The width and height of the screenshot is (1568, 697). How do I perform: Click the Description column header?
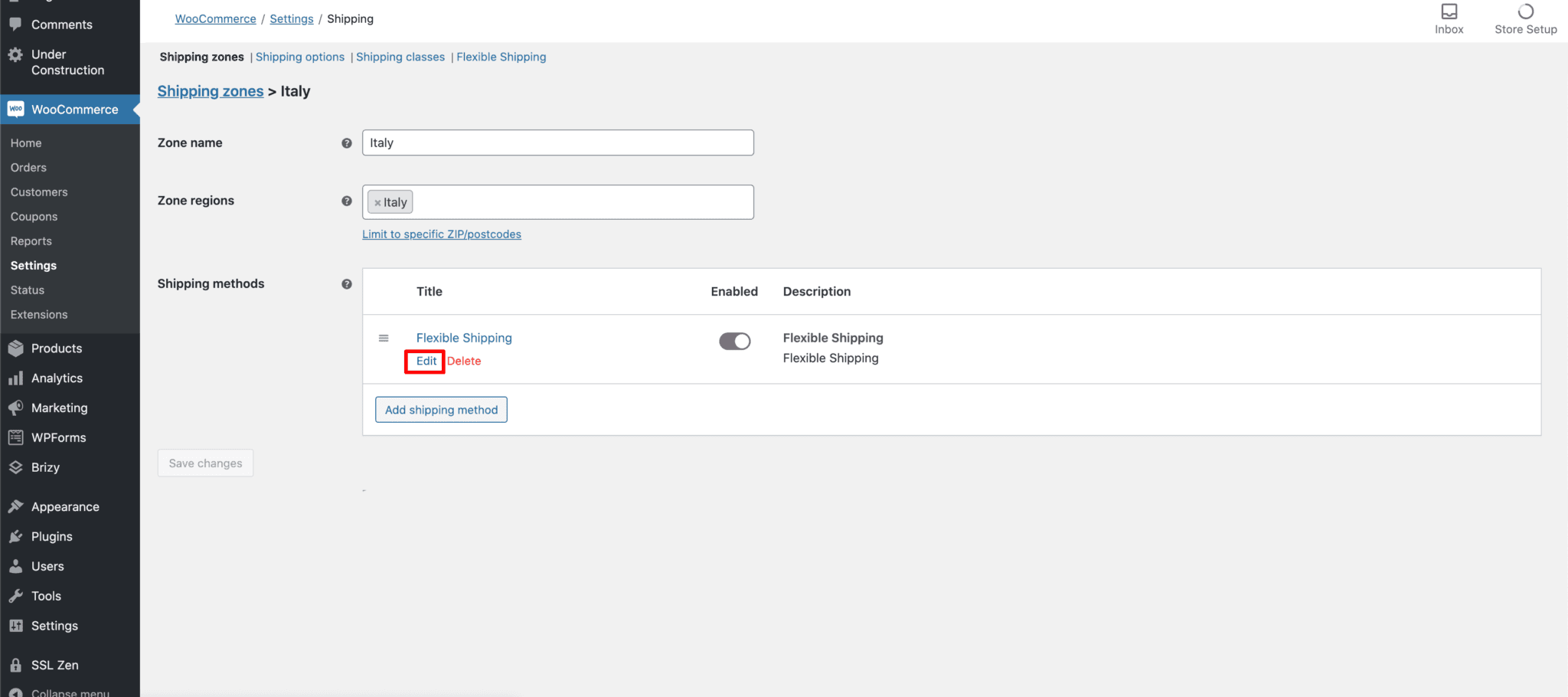point(817,291)
